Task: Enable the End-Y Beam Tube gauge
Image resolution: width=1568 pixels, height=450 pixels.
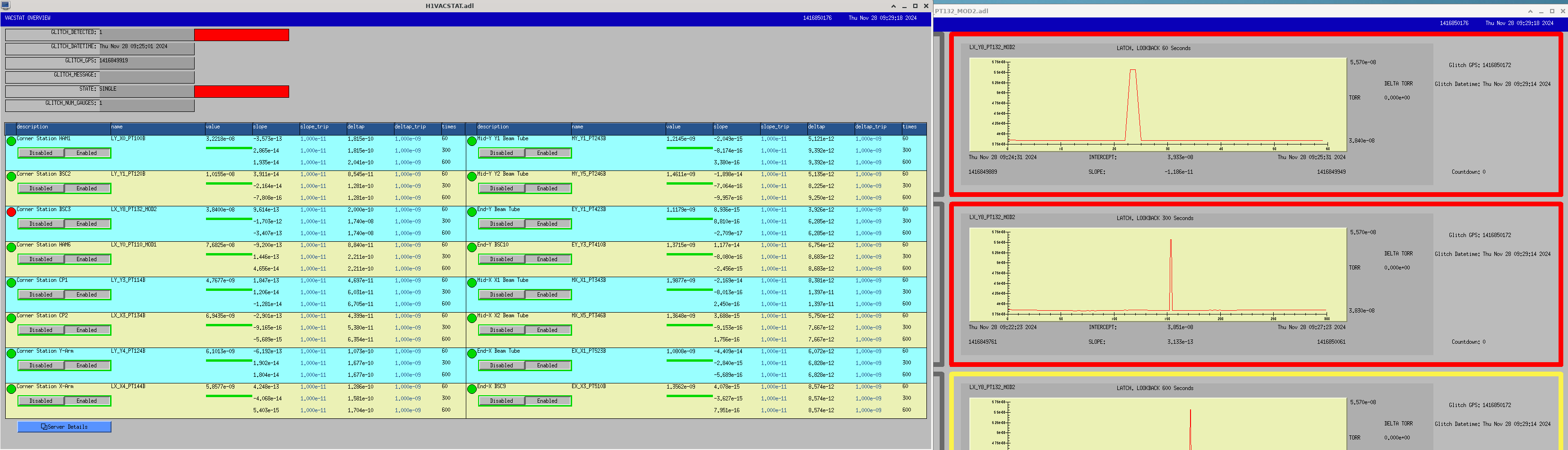Action: tap(547, 224)
